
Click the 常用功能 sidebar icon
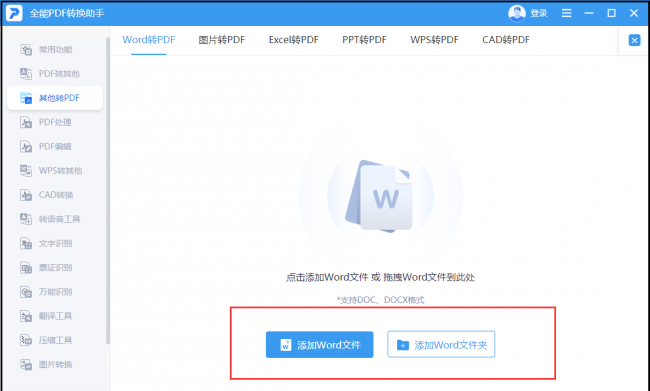pos(26,50)
